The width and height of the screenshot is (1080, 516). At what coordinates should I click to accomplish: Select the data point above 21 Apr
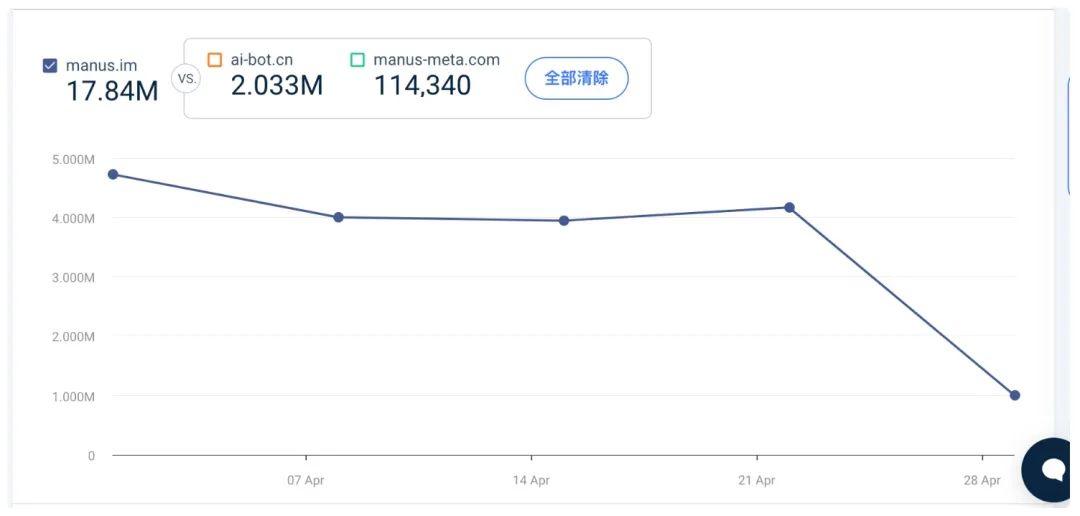(x=789, y=207)
